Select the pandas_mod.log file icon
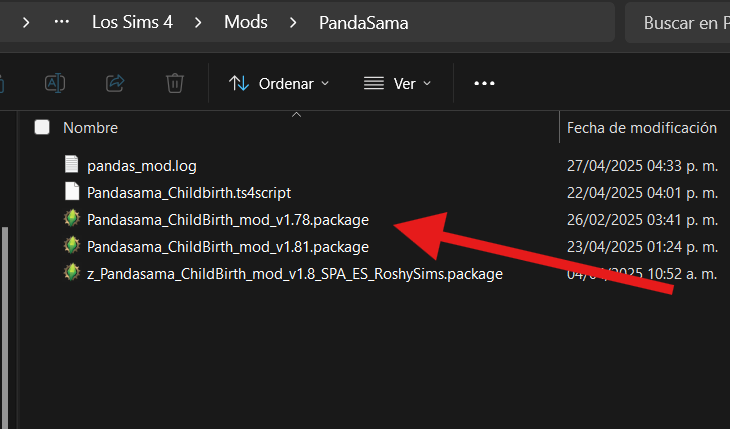 (x=71, y=164)
